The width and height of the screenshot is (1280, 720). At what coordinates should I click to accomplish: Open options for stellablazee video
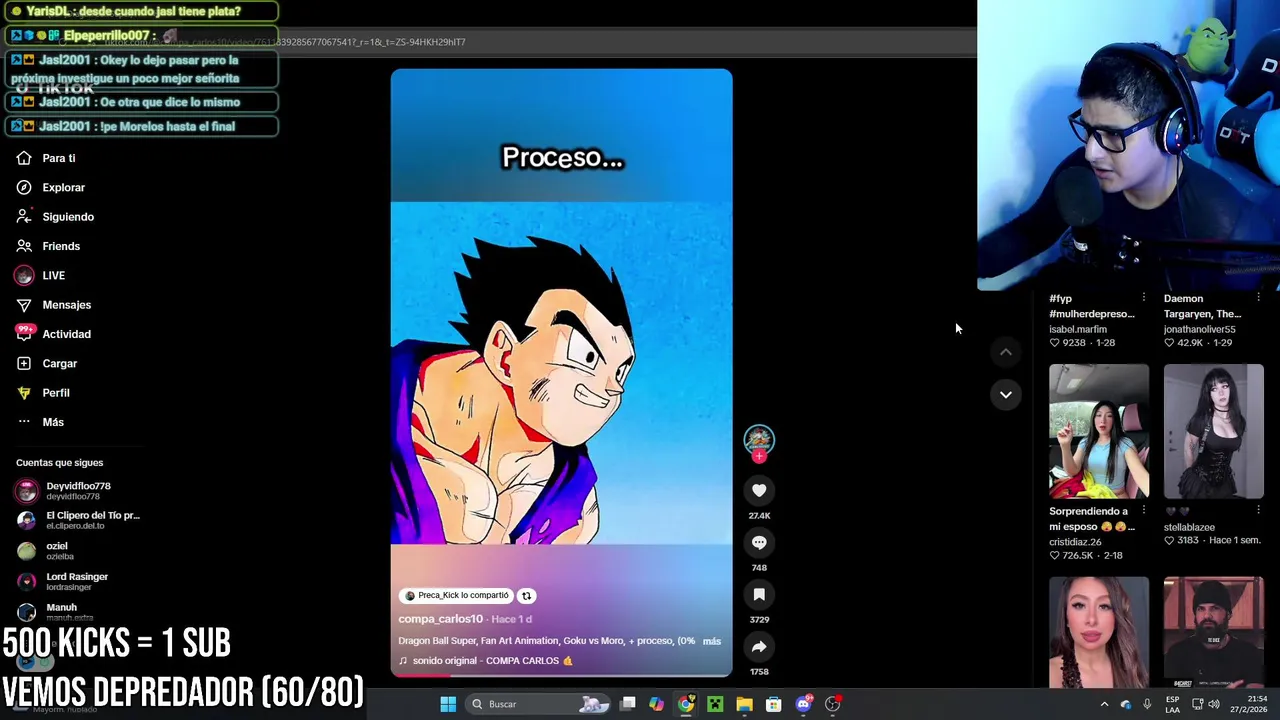(1258, 511)
